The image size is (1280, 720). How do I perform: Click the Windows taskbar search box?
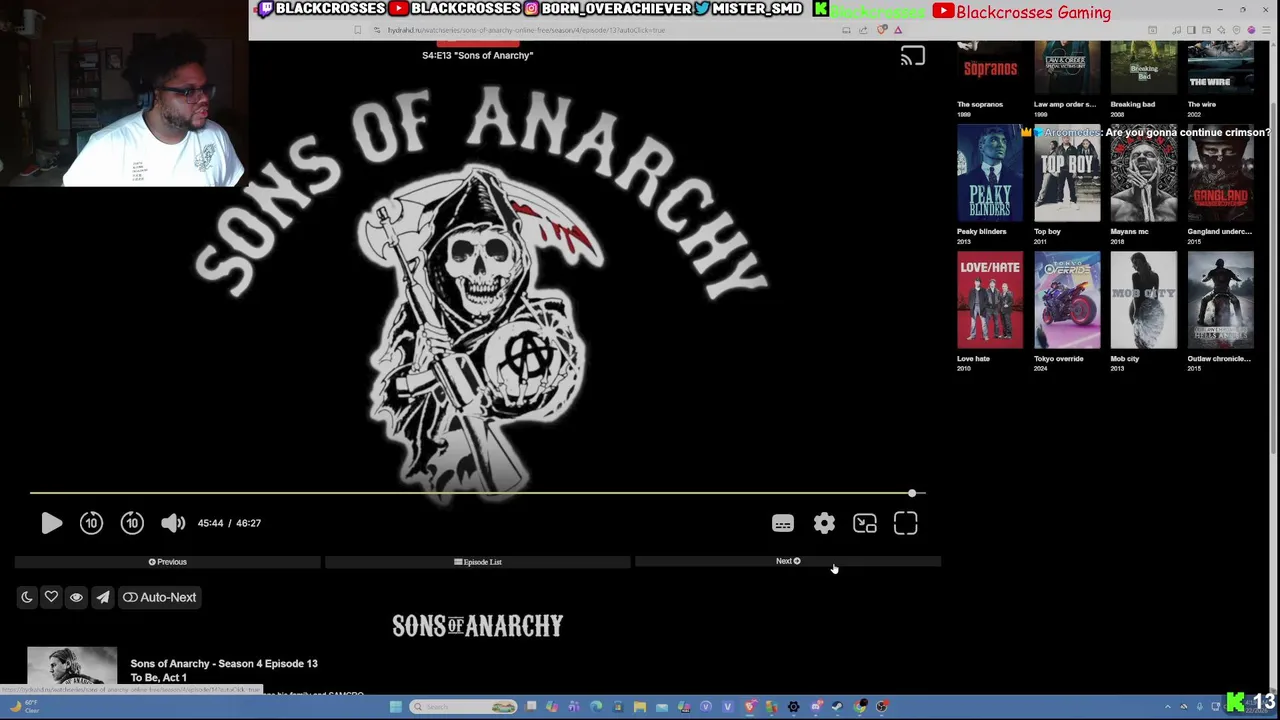(464, 707)
